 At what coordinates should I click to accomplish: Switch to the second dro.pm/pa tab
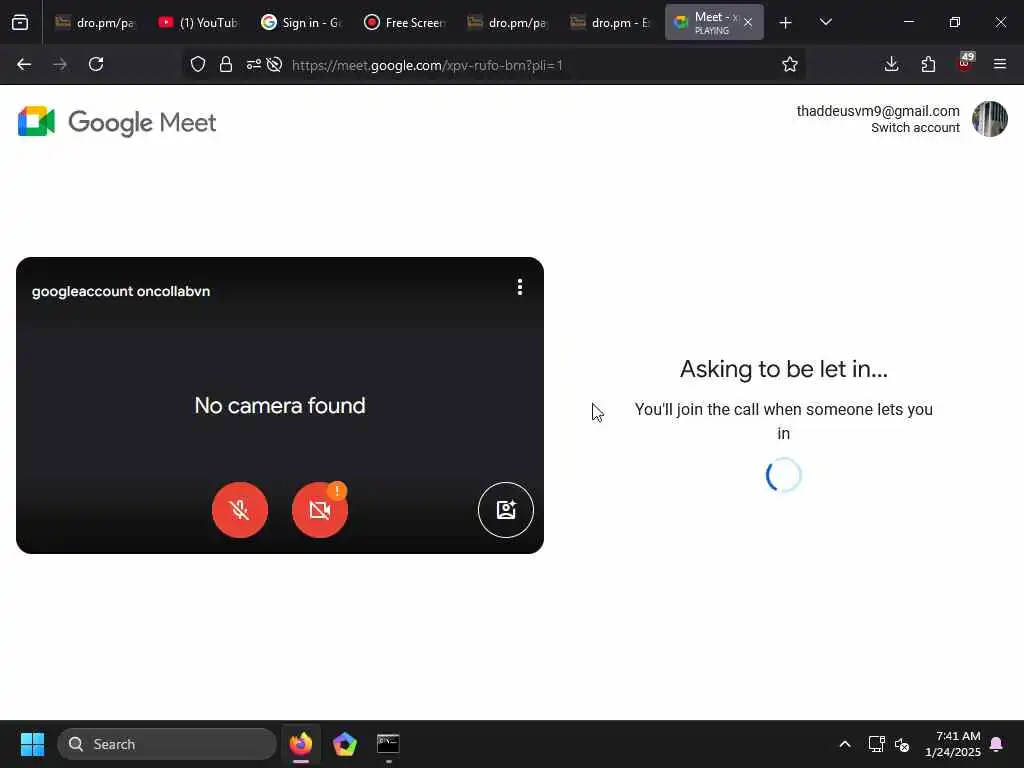click(508, 23)
